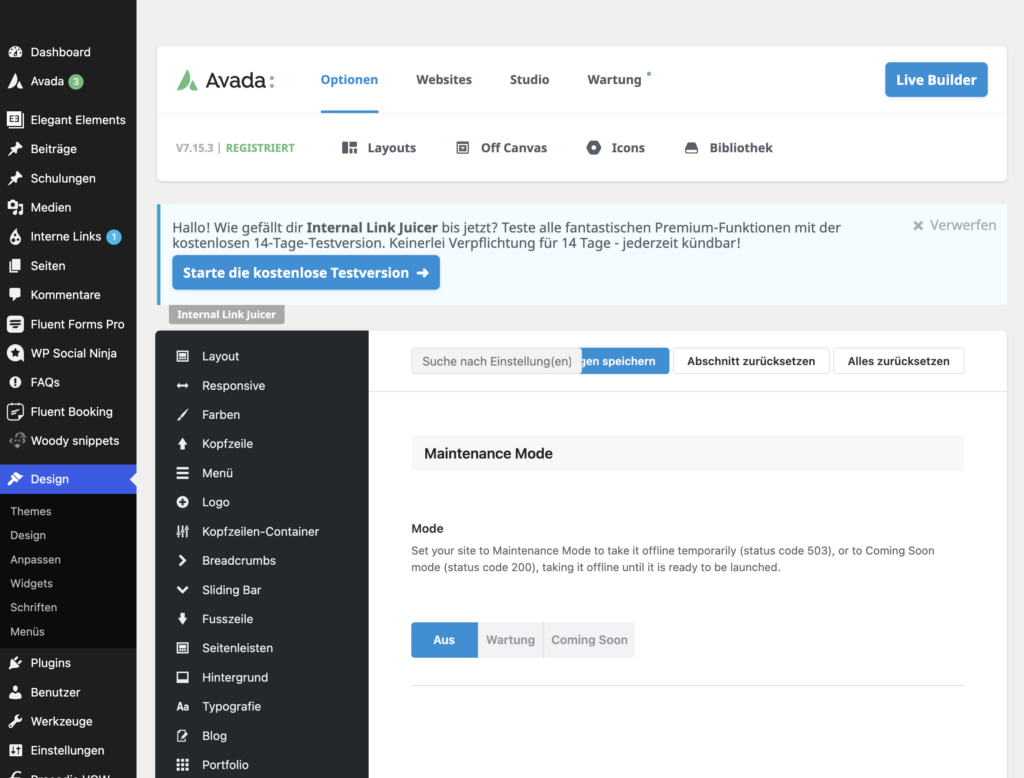Click the FAQs icon
The width and height of the screenshot is (1024, 778).
pyautogui.click(x=16, y=382)
